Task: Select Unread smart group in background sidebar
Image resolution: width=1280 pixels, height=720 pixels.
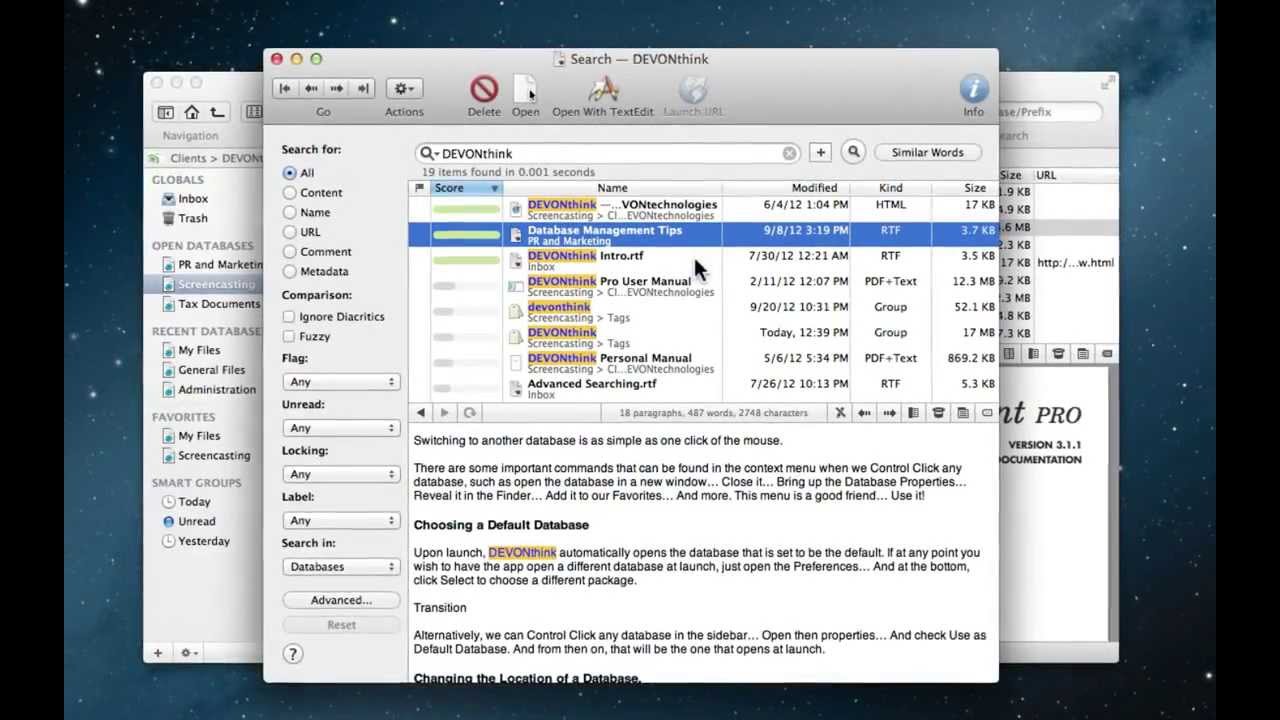Action: pyautogui.click(x=196, y=521)
